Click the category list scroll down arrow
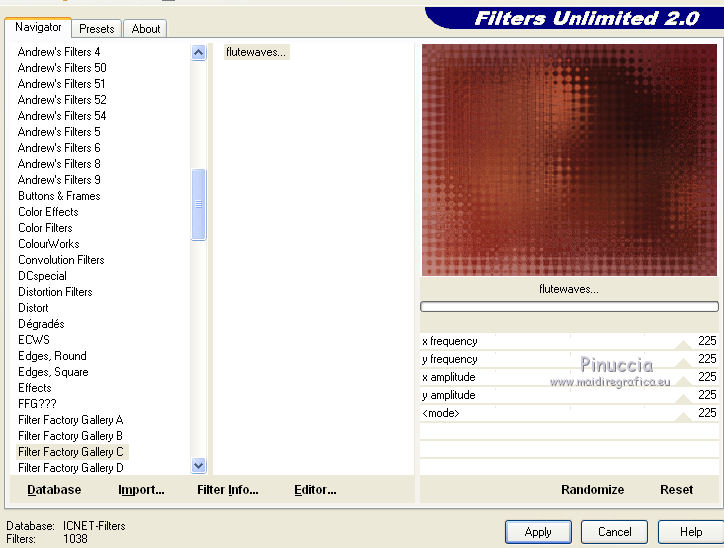 pyautogui.click(x=199, y=465)
